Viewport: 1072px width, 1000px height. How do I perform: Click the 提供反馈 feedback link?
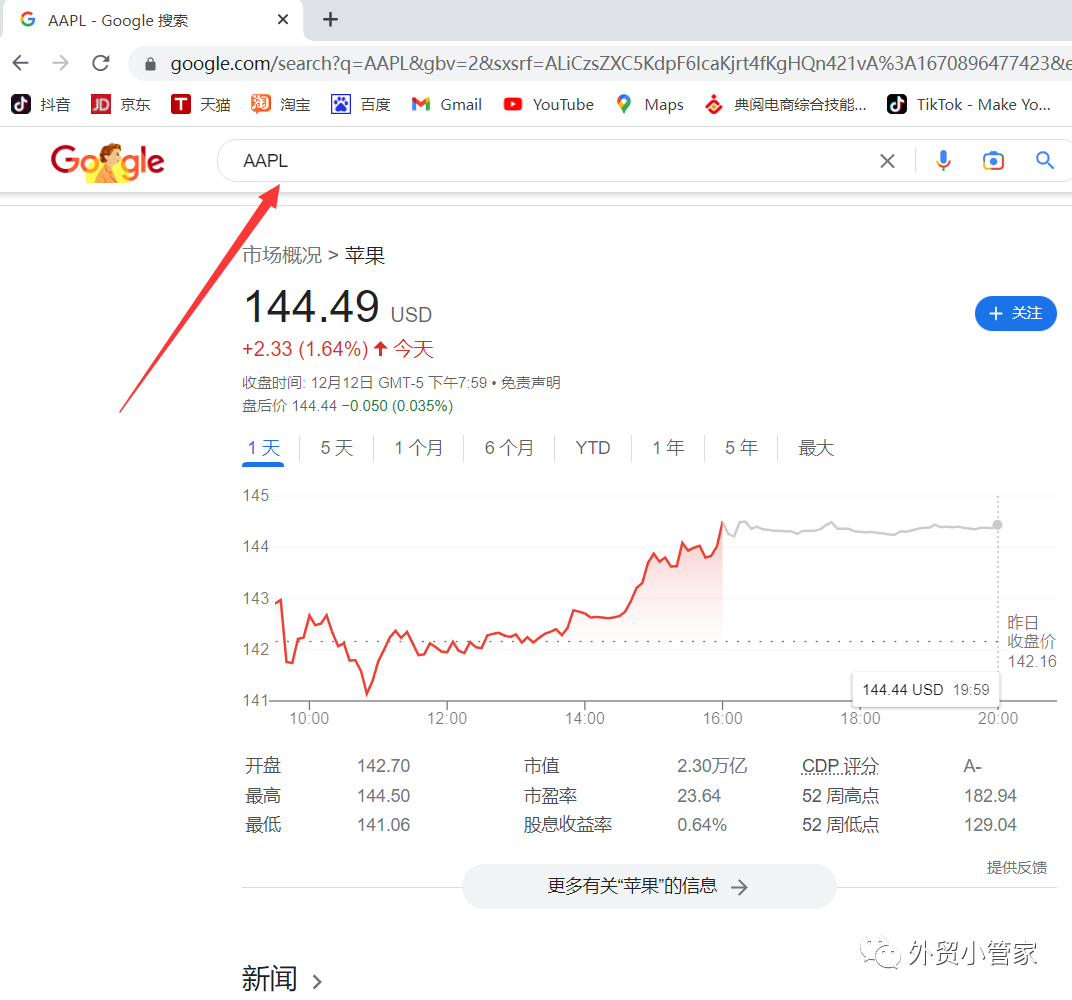click(1017, 867)
